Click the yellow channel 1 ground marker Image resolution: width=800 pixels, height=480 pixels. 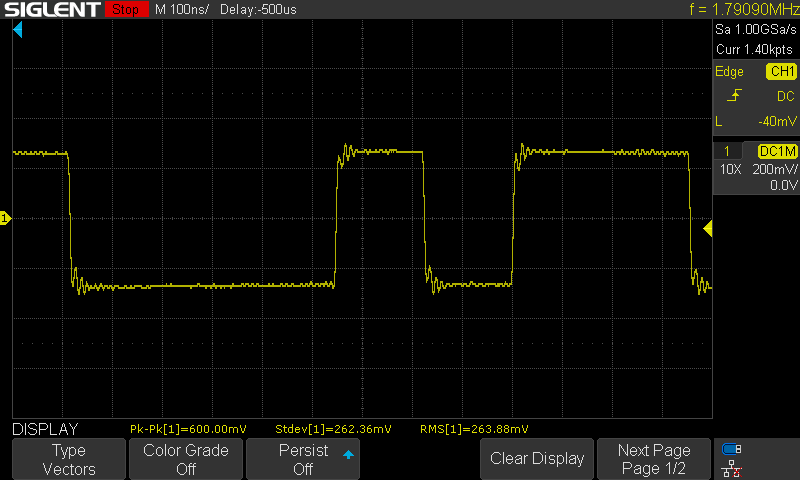5,218
